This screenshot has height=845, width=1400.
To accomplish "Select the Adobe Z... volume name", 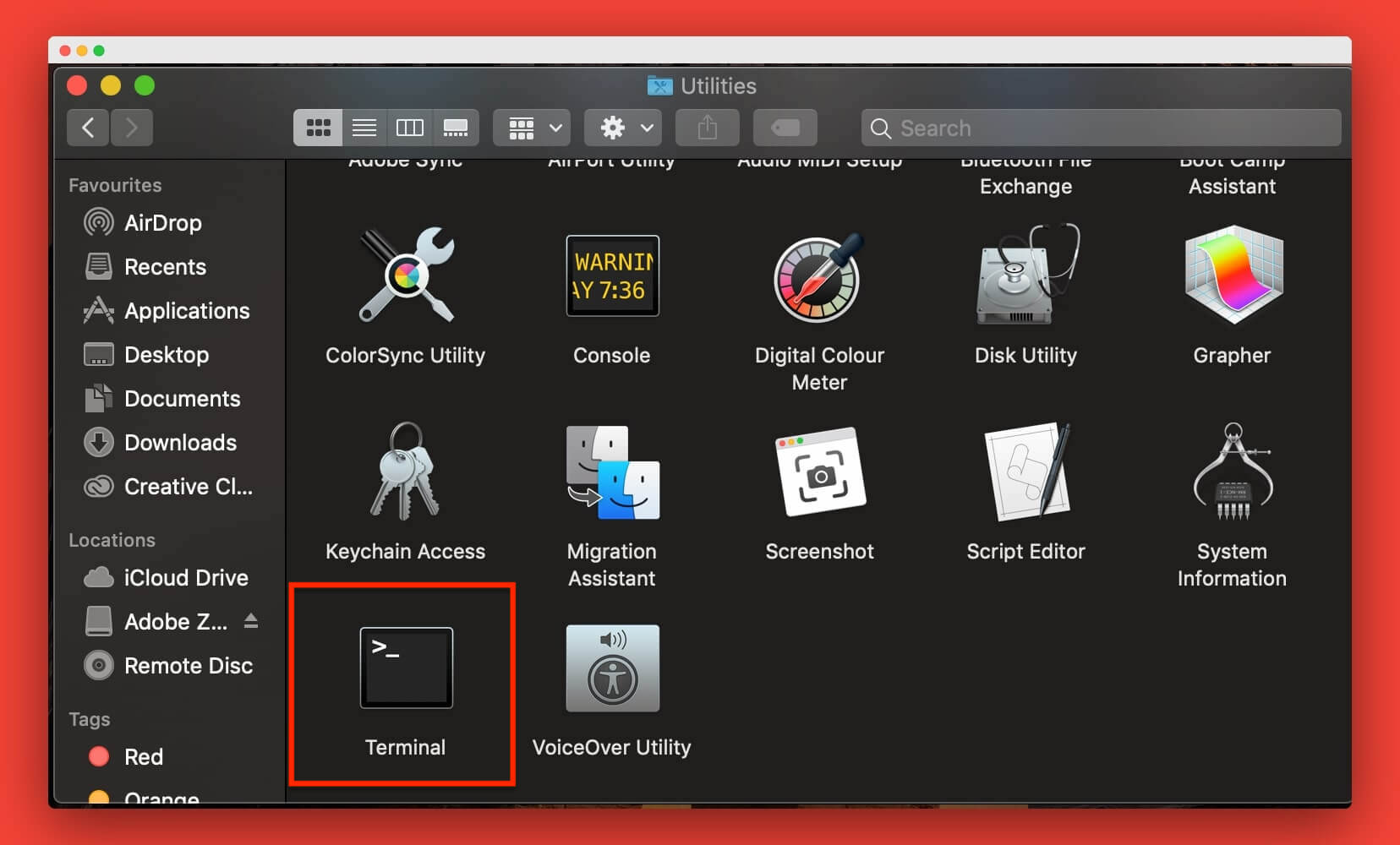I will click(176, 622).
